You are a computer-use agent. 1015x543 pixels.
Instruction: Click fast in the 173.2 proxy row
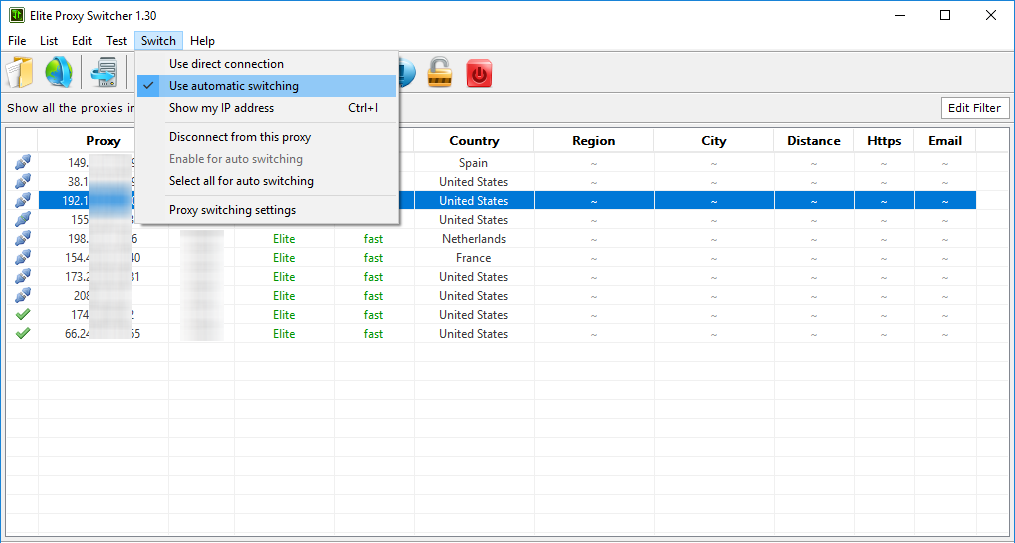click(374, 277)
